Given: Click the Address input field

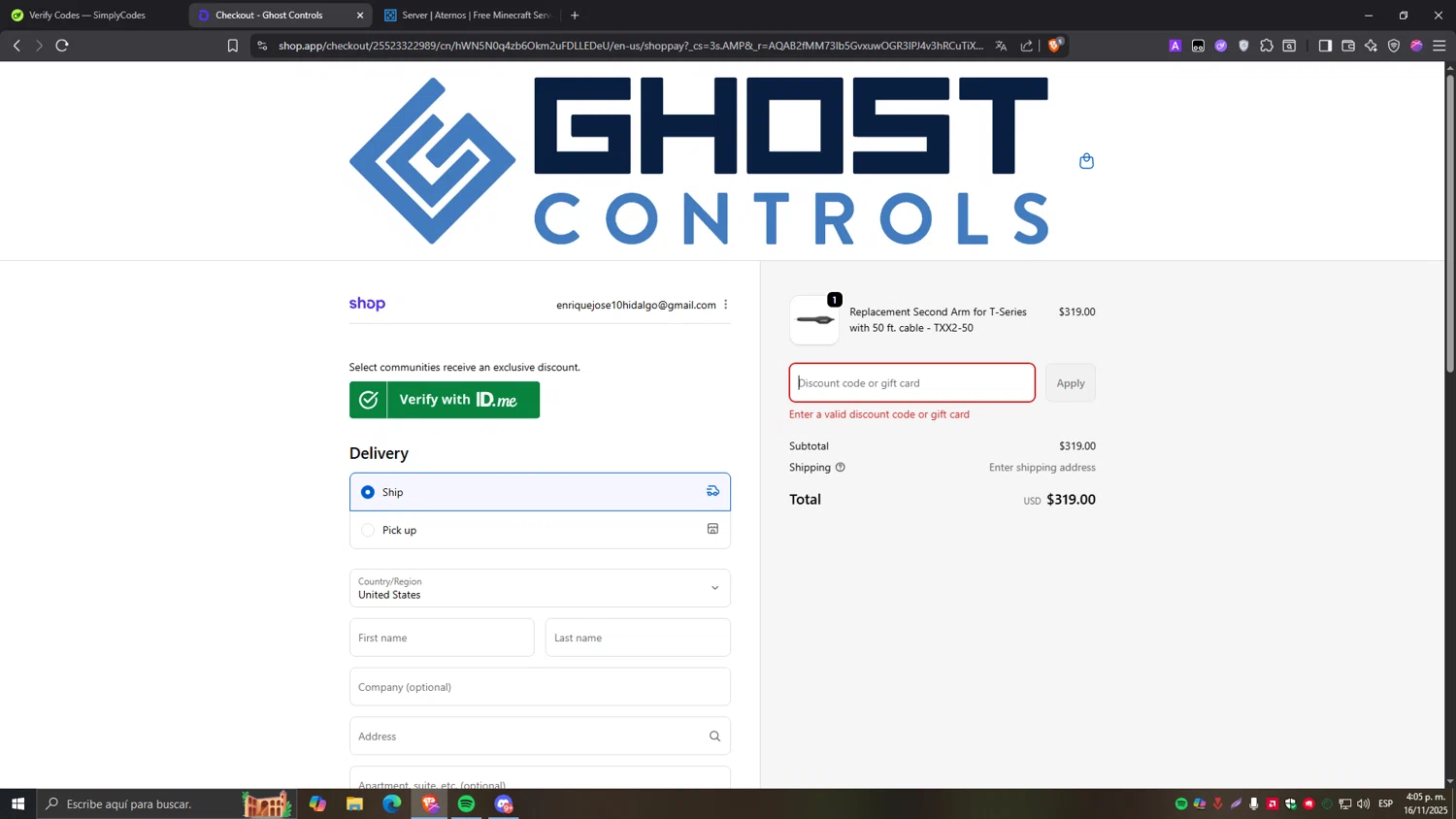Looking at the screenshot, I should click(540, 737).
